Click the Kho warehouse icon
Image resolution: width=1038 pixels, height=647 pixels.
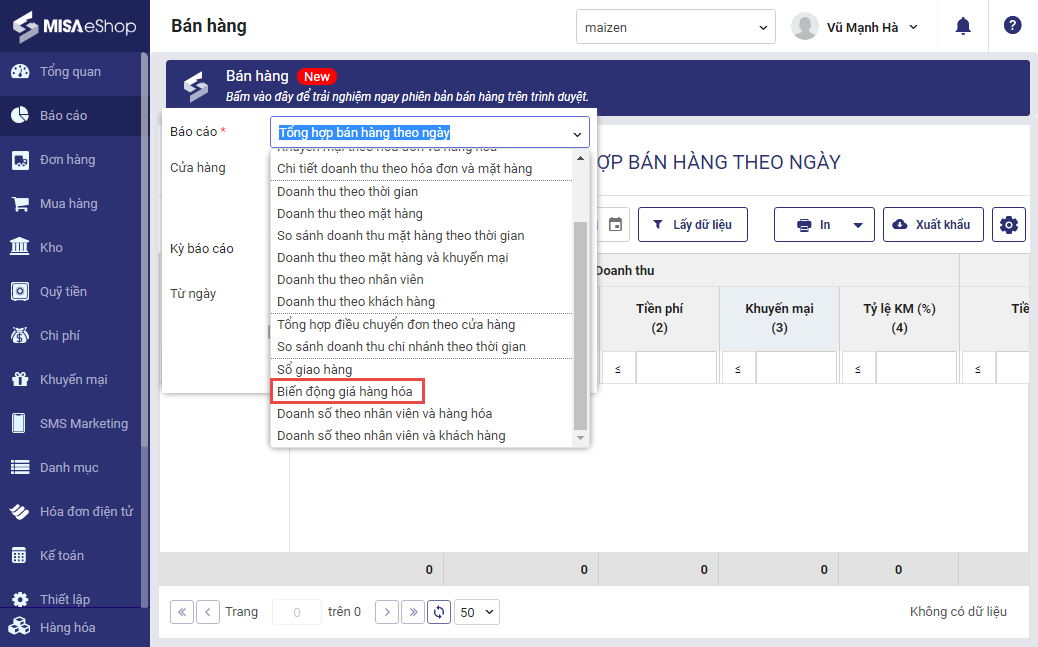click(20, 247)
